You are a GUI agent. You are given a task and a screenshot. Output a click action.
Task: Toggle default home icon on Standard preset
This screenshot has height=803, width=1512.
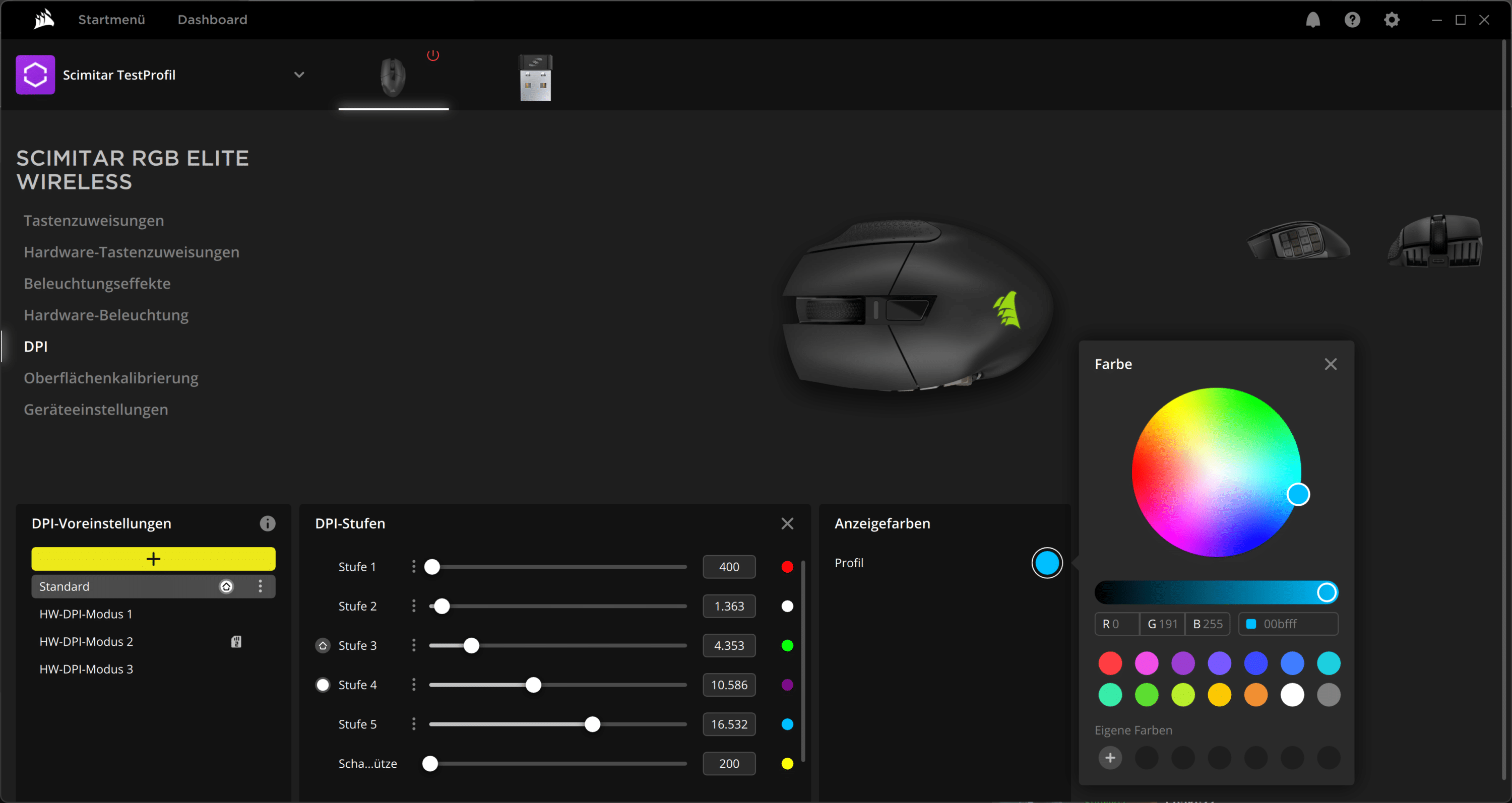point(226,586)
